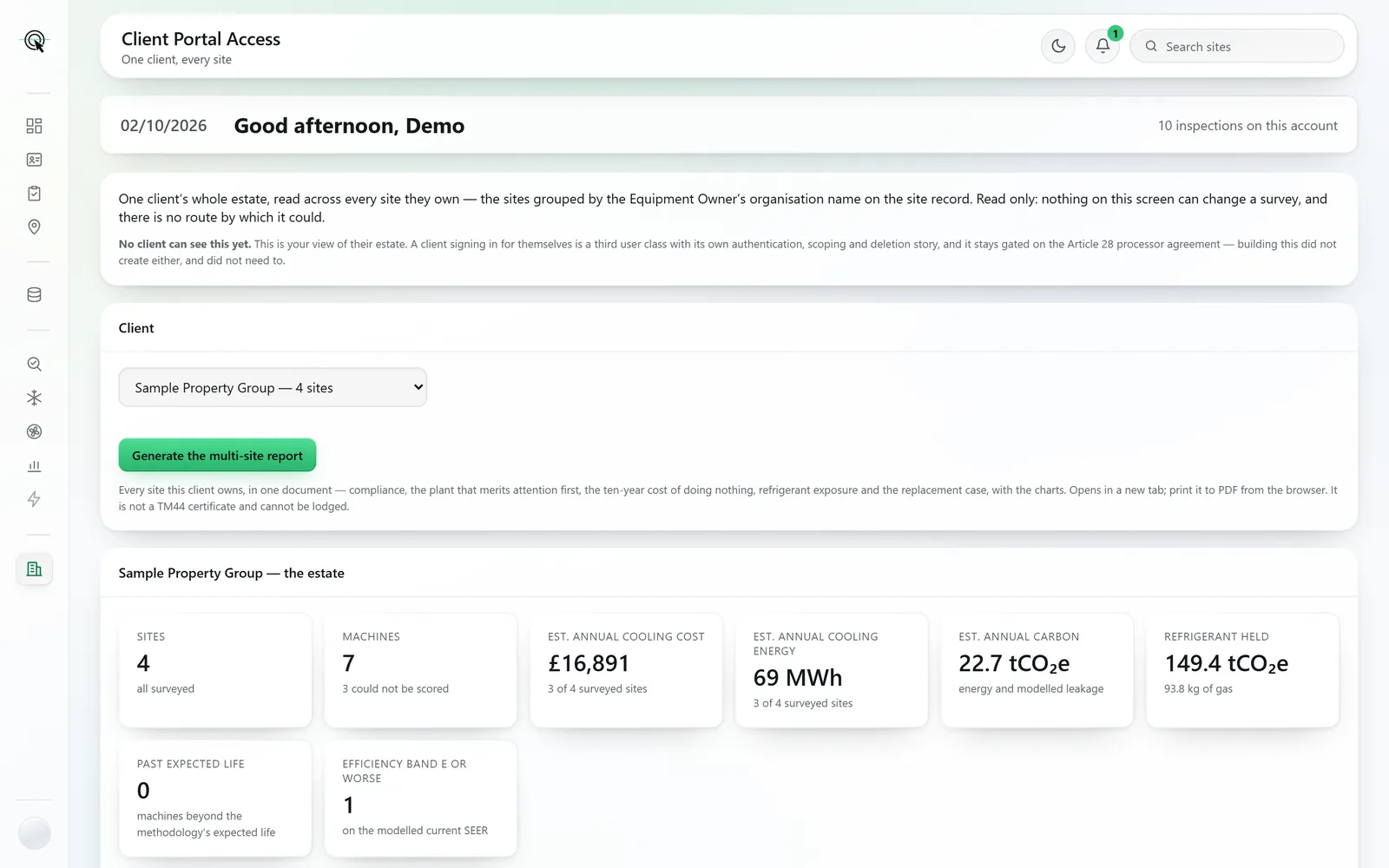1389x868 pixels.
Task: Click the user avatar at the sidebar bottom
Action: [34, 833]
